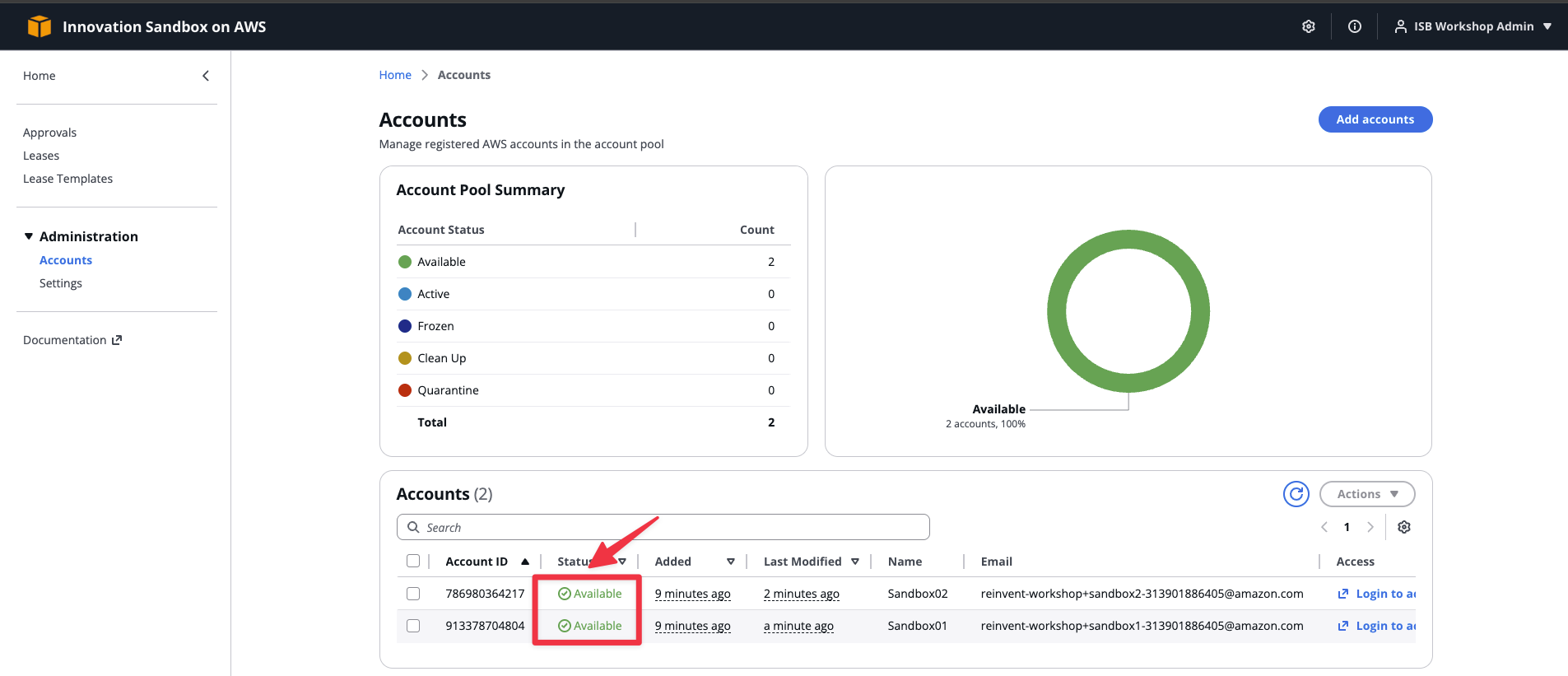
Task: Check the box for account 786980364217
Action: tap(413, 594)
